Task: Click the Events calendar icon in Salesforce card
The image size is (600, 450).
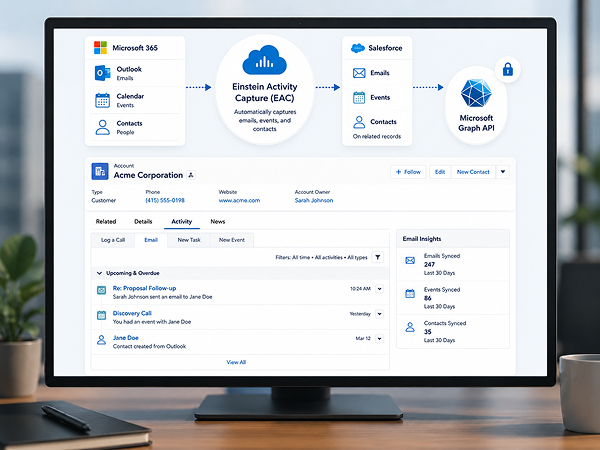Action: [x=359, y=98]
